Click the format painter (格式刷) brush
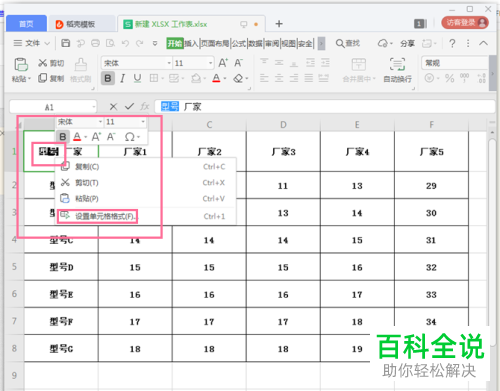 pyautogui.click(x=81, y=65)
